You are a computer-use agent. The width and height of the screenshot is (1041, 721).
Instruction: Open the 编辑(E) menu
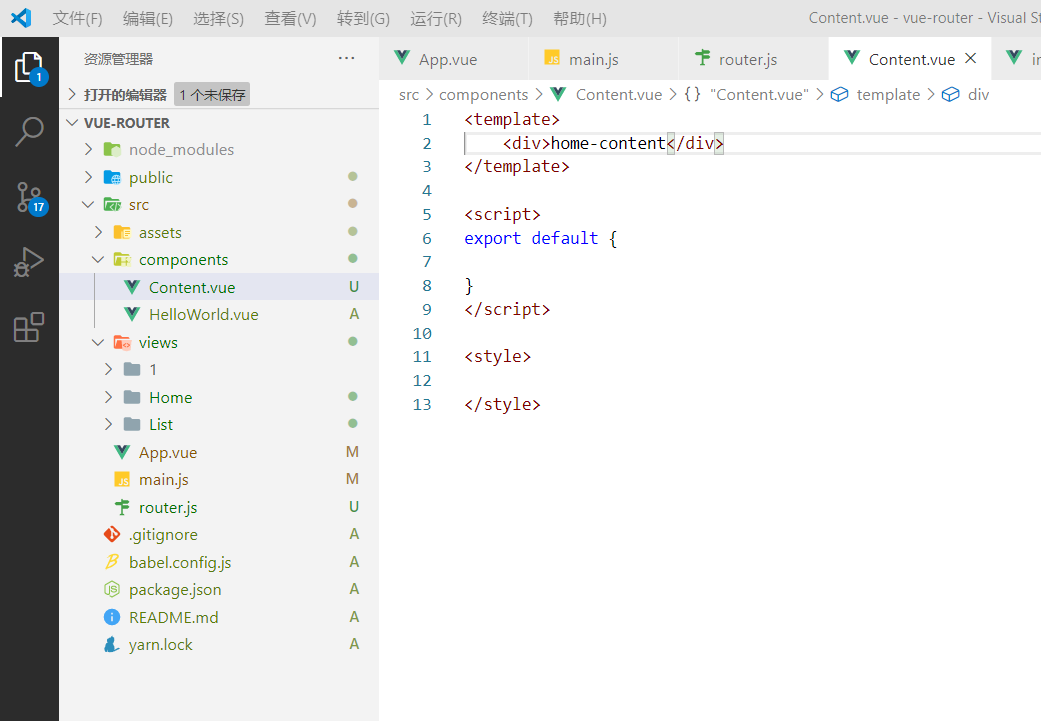click(148, 19)
